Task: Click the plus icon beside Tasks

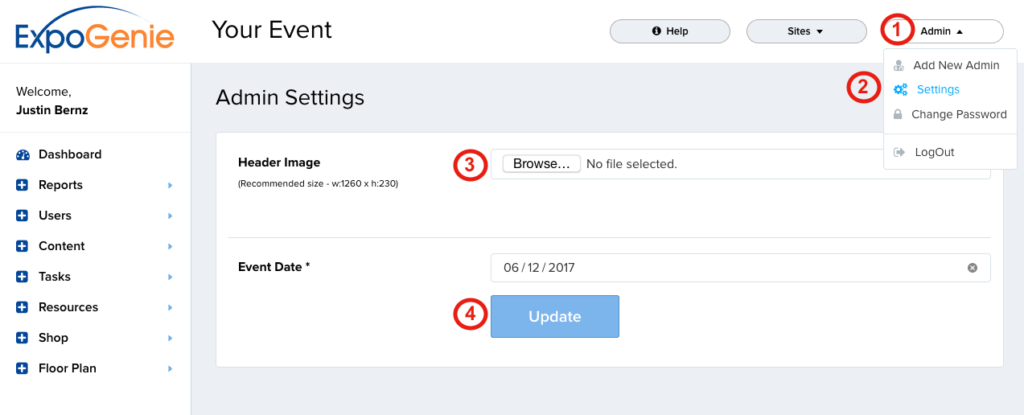Action: (22, 277)
